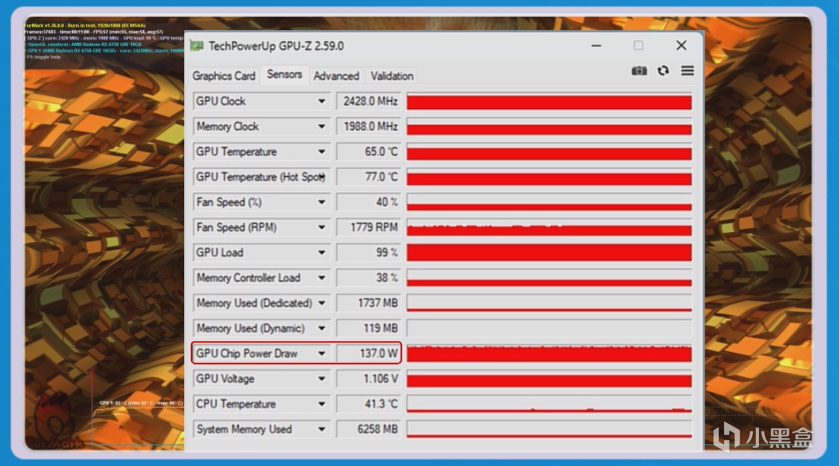Open the Advanced tab

[x=336, y=76]
